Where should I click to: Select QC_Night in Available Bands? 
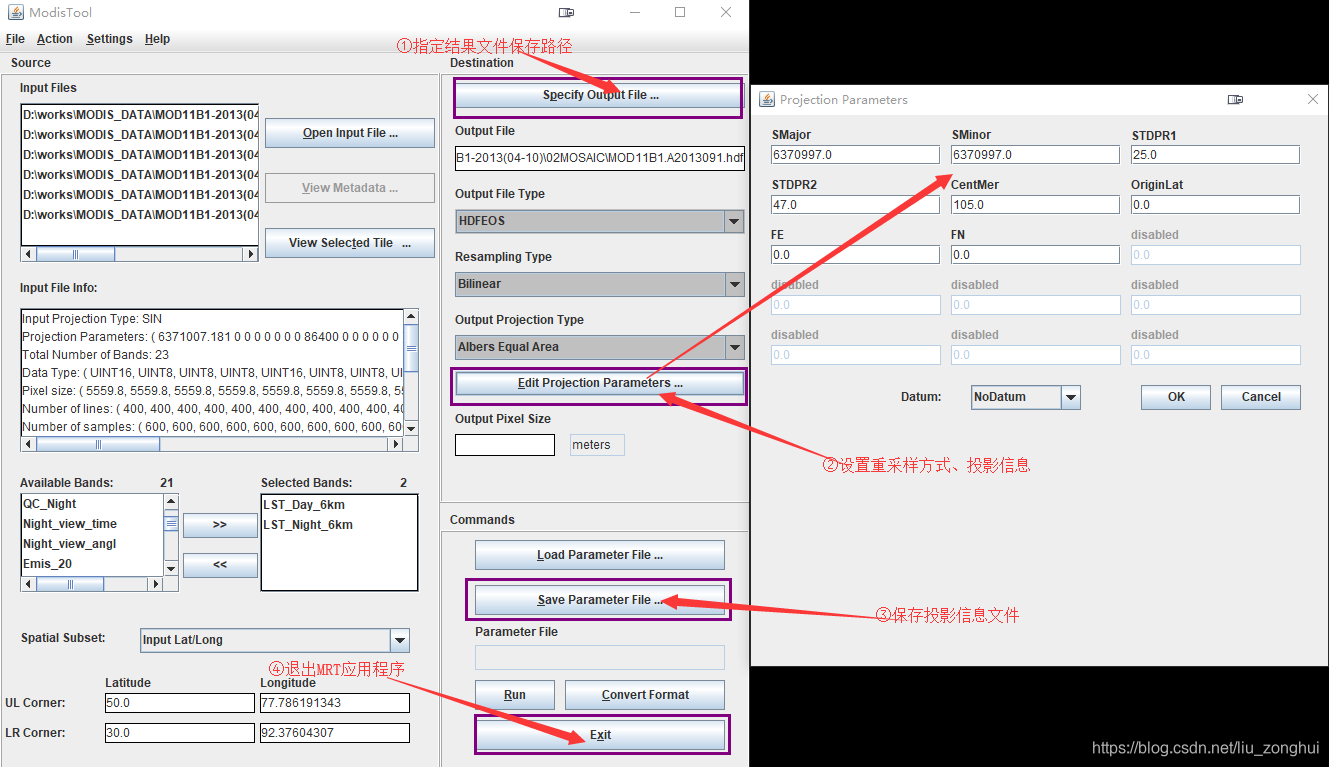pyautogui.click(x=92, y=504)
